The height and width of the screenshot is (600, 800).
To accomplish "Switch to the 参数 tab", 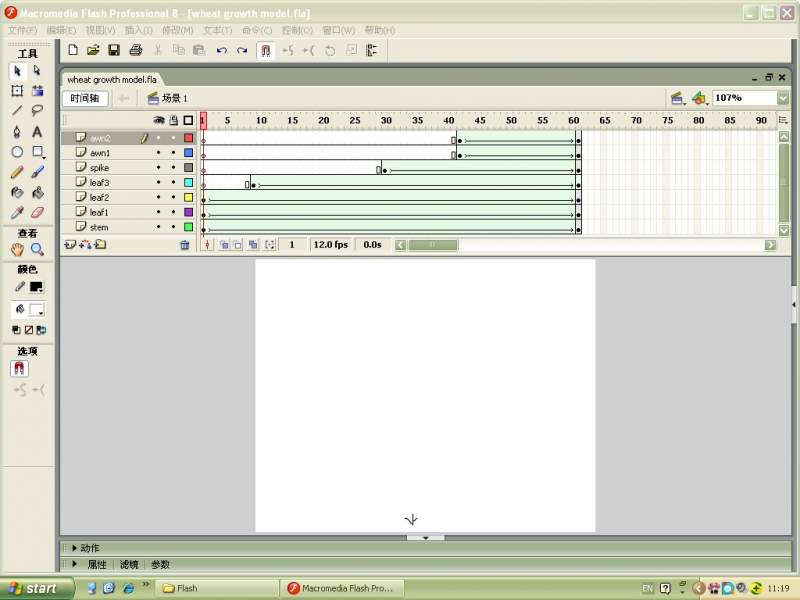I will click(160, 564).
